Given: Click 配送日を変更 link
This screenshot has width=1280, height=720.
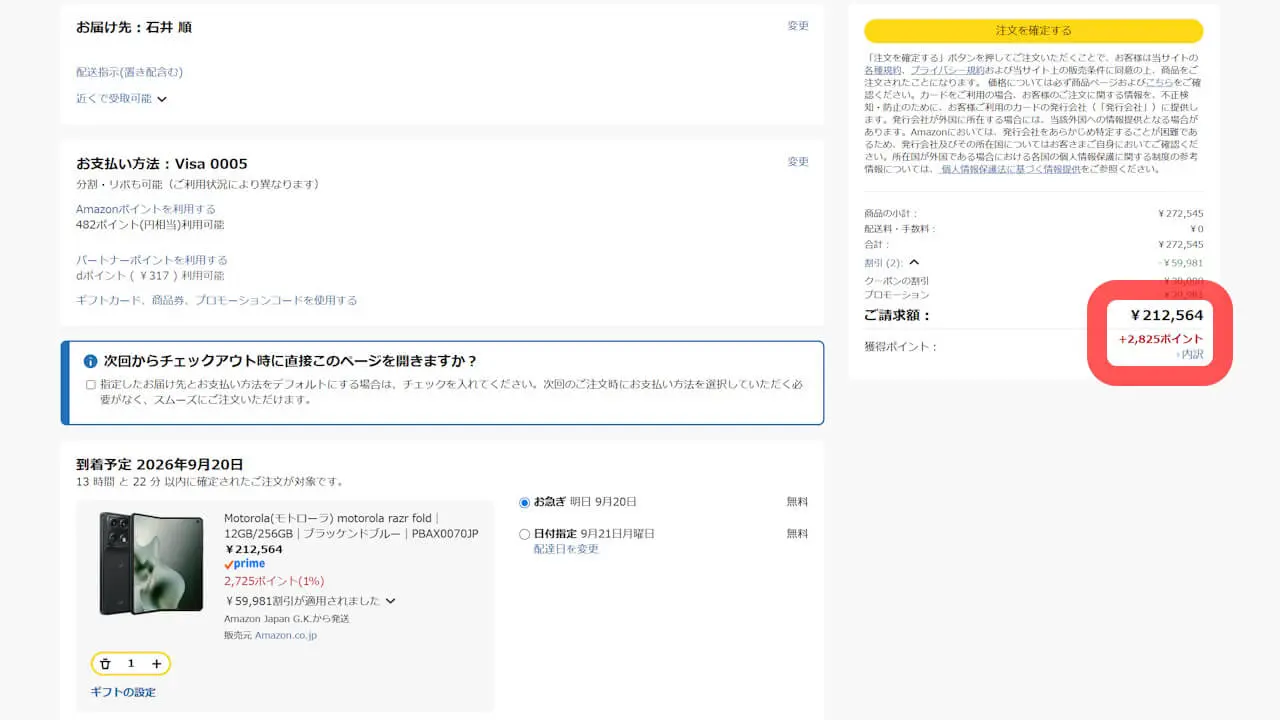Looking at the screenshot, I should (x=566, y=549).
